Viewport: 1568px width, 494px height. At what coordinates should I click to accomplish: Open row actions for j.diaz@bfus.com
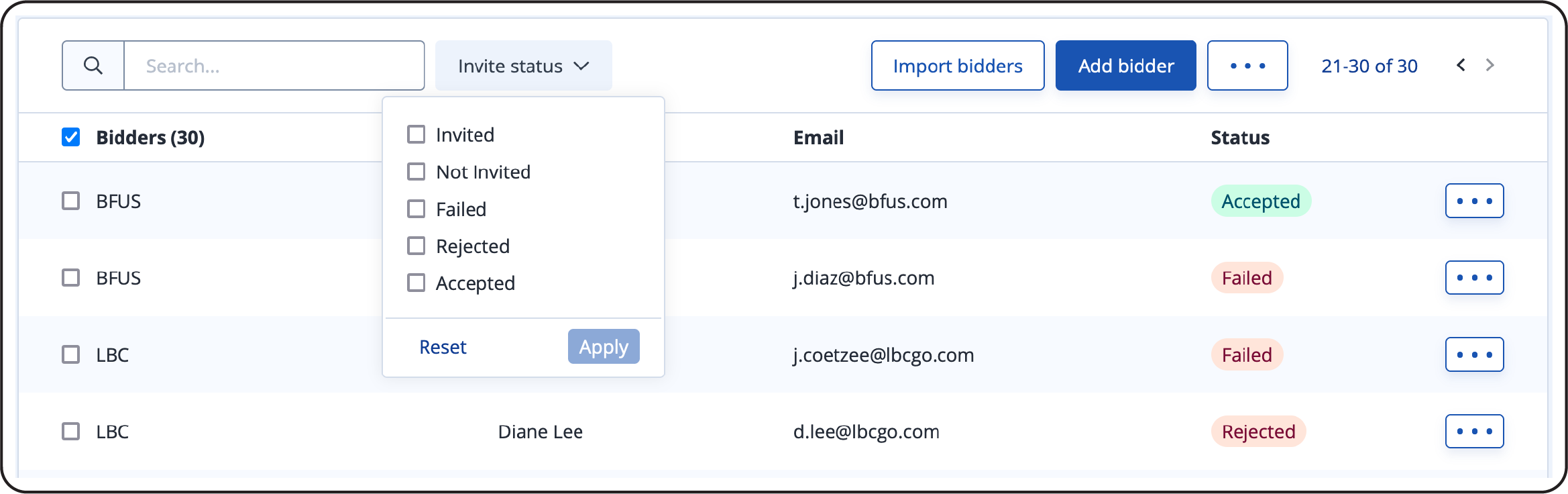pyautogui.click(x=1474, y=278)
